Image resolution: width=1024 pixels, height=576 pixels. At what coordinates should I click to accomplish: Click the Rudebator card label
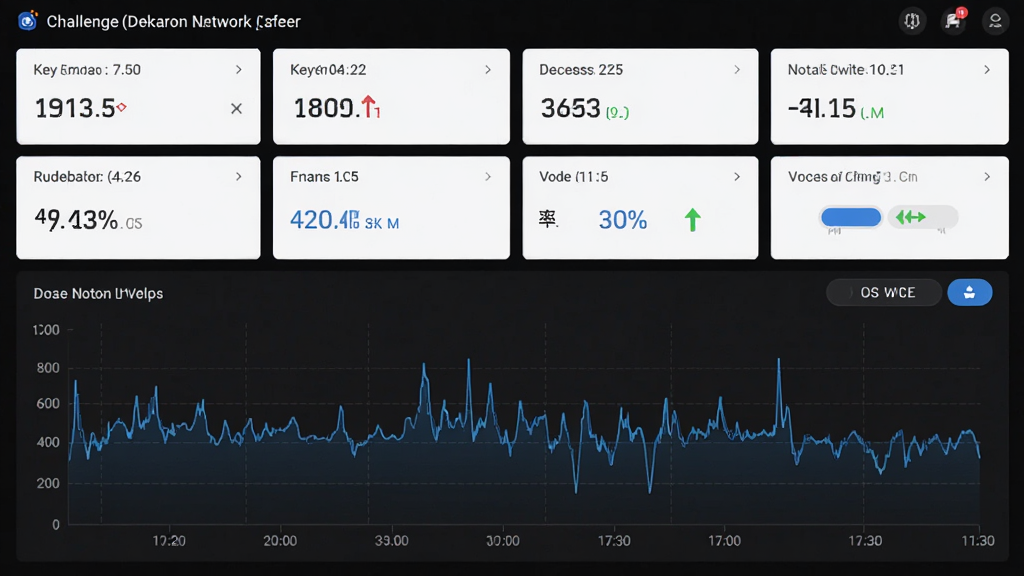click(x=88, y=177)
